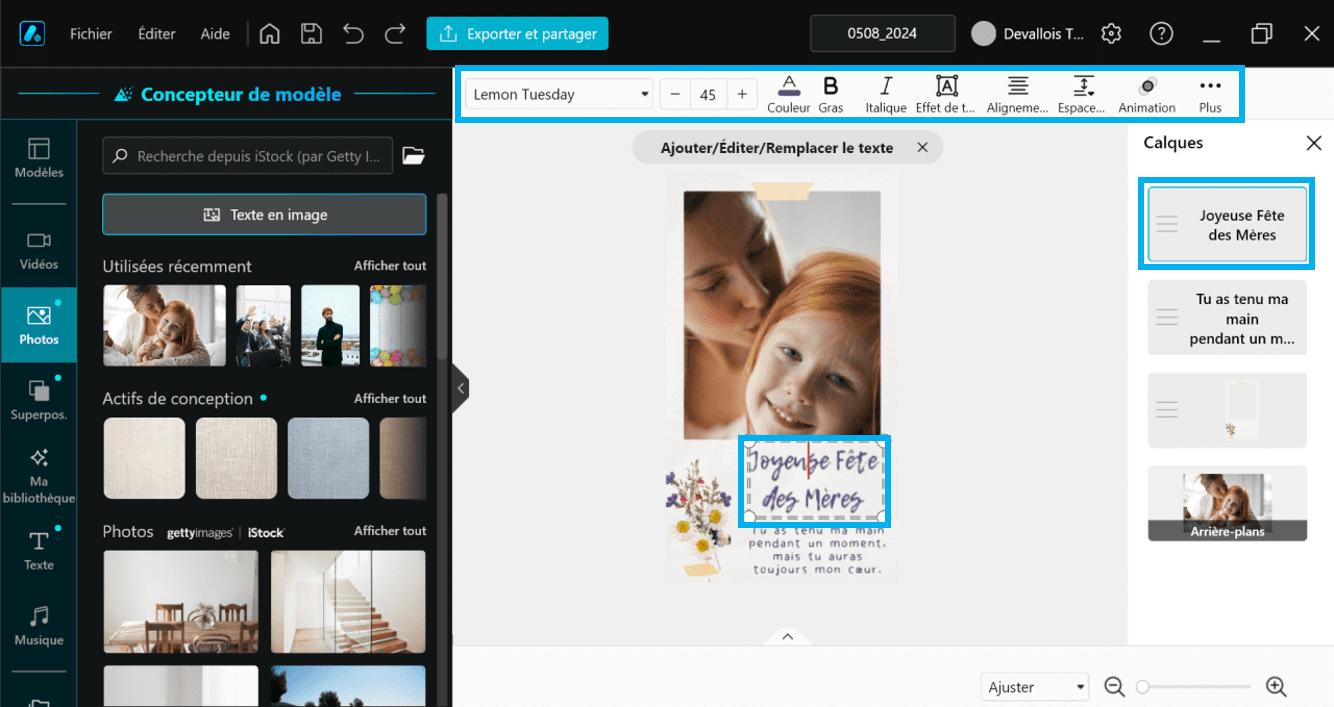Open the text color (Couleur) picker

click(x=789, y=94)
